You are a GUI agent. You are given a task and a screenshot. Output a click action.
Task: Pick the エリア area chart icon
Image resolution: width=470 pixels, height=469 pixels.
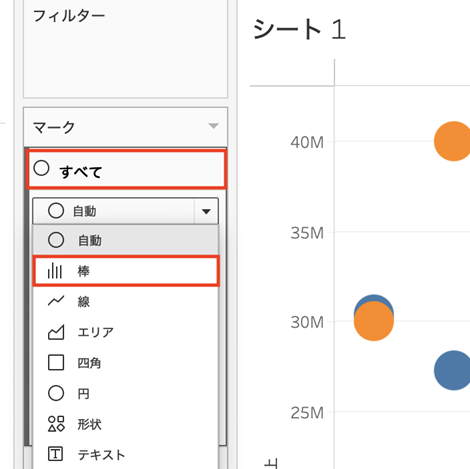click(x=56, y=332)
